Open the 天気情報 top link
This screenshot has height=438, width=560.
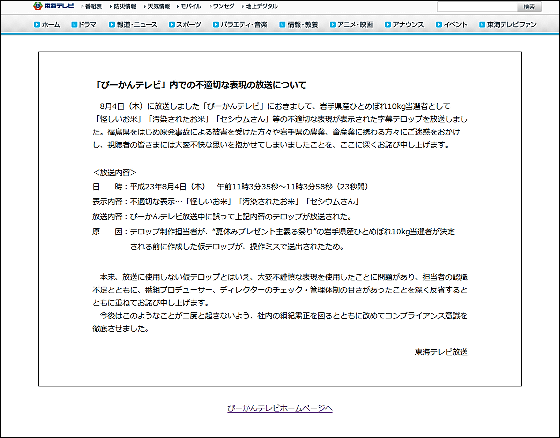(x=158, y=6)
